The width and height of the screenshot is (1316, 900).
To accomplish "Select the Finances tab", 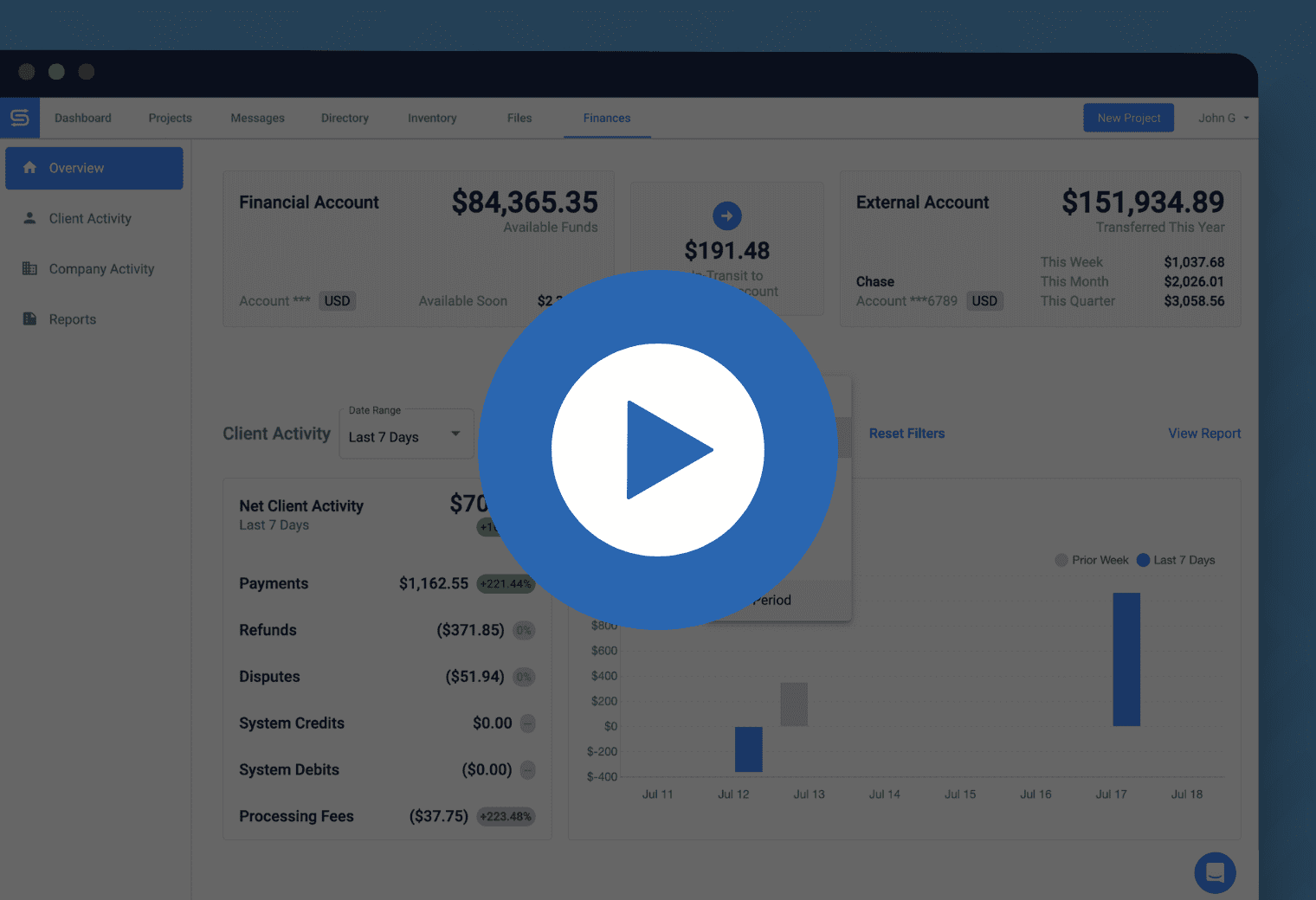I will pyautogui.click(x=607, y=118).
